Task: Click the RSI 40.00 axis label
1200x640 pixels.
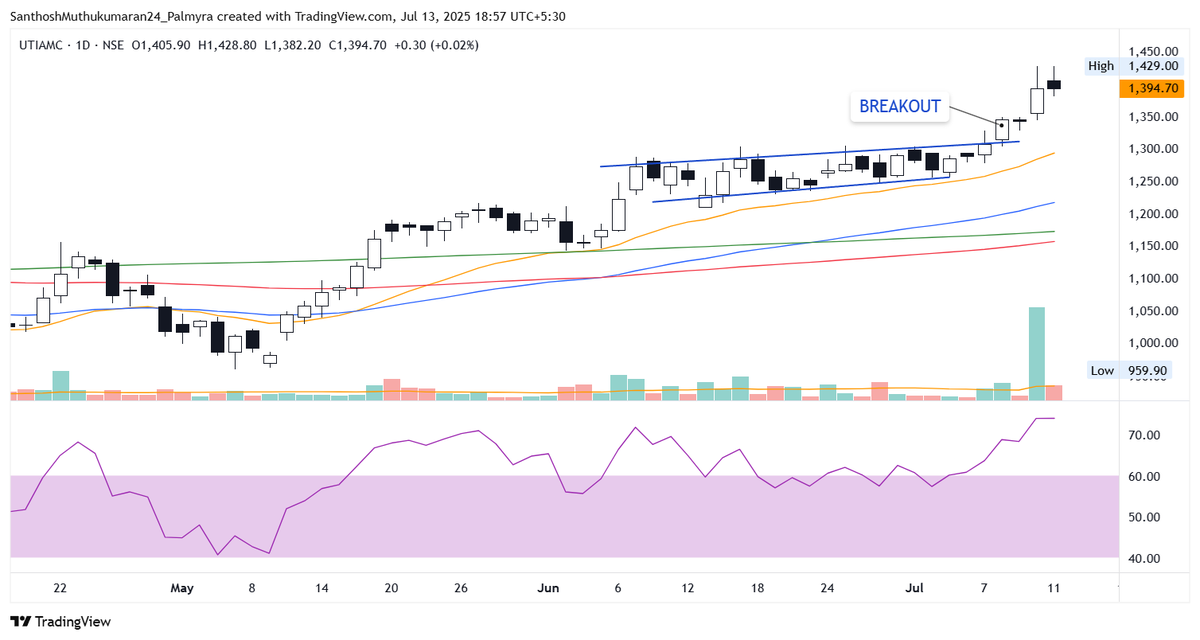Action: [x=1144, y=559]
